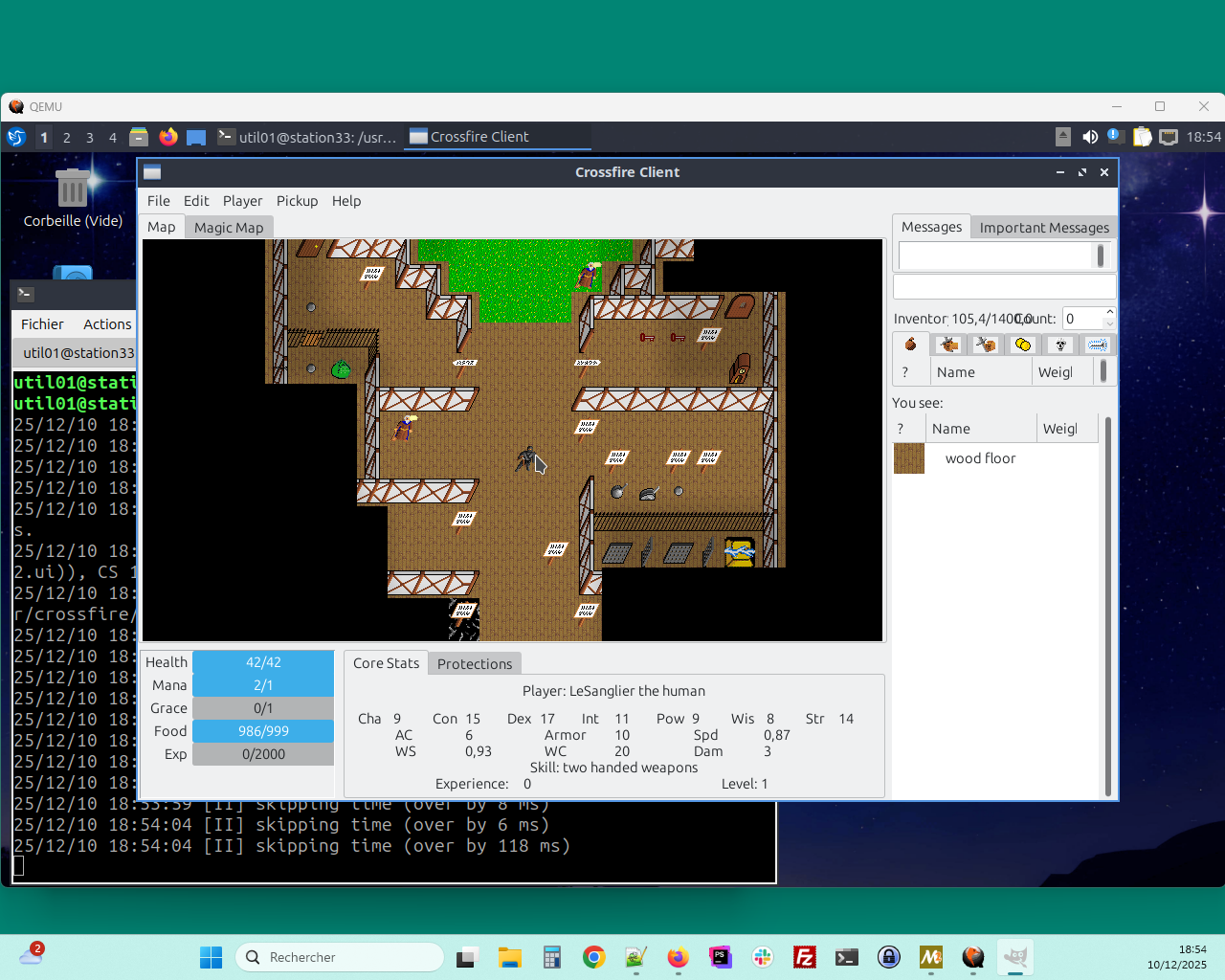Filter applied items using the hand icon tab
This screenshot has height=980, width=1225.
[947, 344]
